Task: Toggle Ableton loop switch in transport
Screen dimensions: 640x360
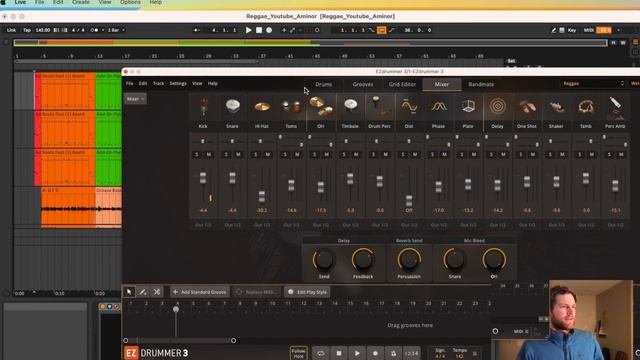Action: click(381, 30)
